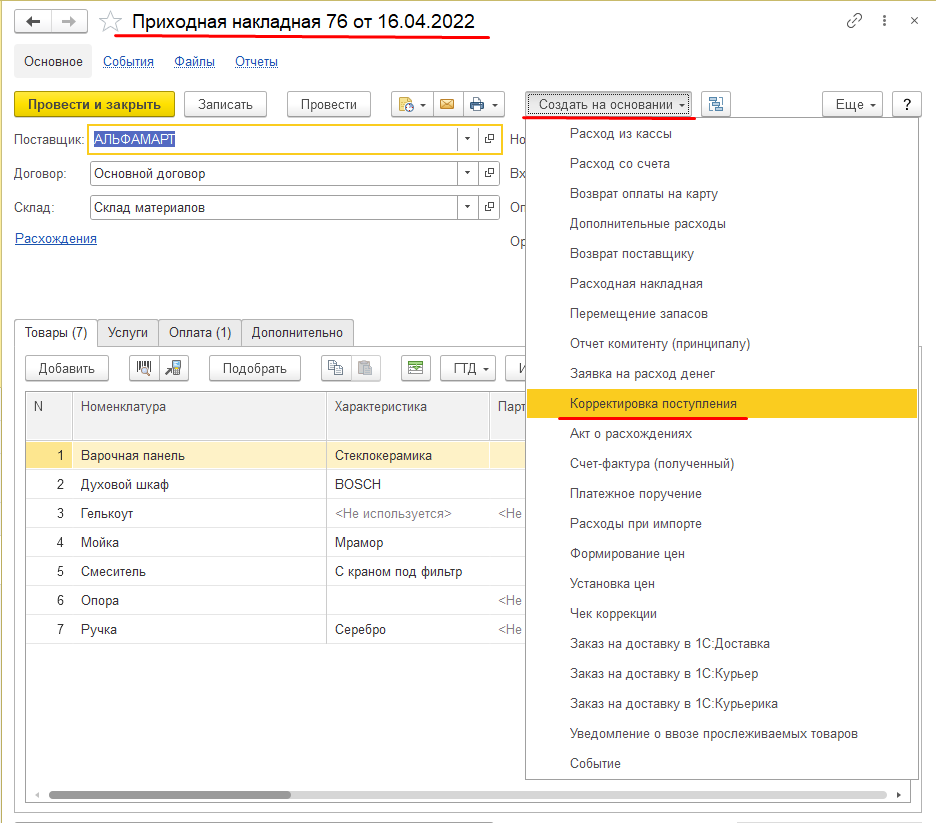Open the Поставщик field dropdown arrow
936x823 pixels.
(x=467, y=139)
